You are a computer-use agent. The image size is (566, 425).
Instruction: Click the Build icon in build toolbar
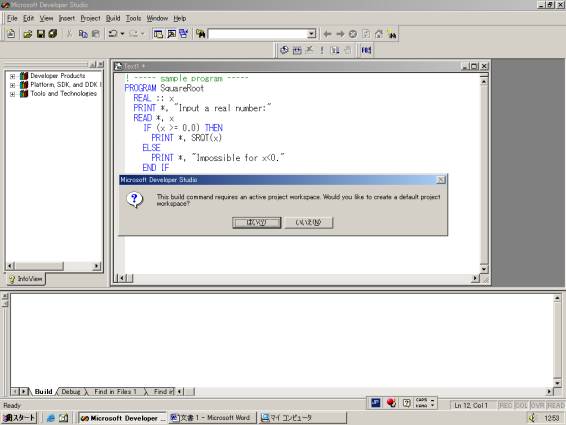[x=297, y=50]
